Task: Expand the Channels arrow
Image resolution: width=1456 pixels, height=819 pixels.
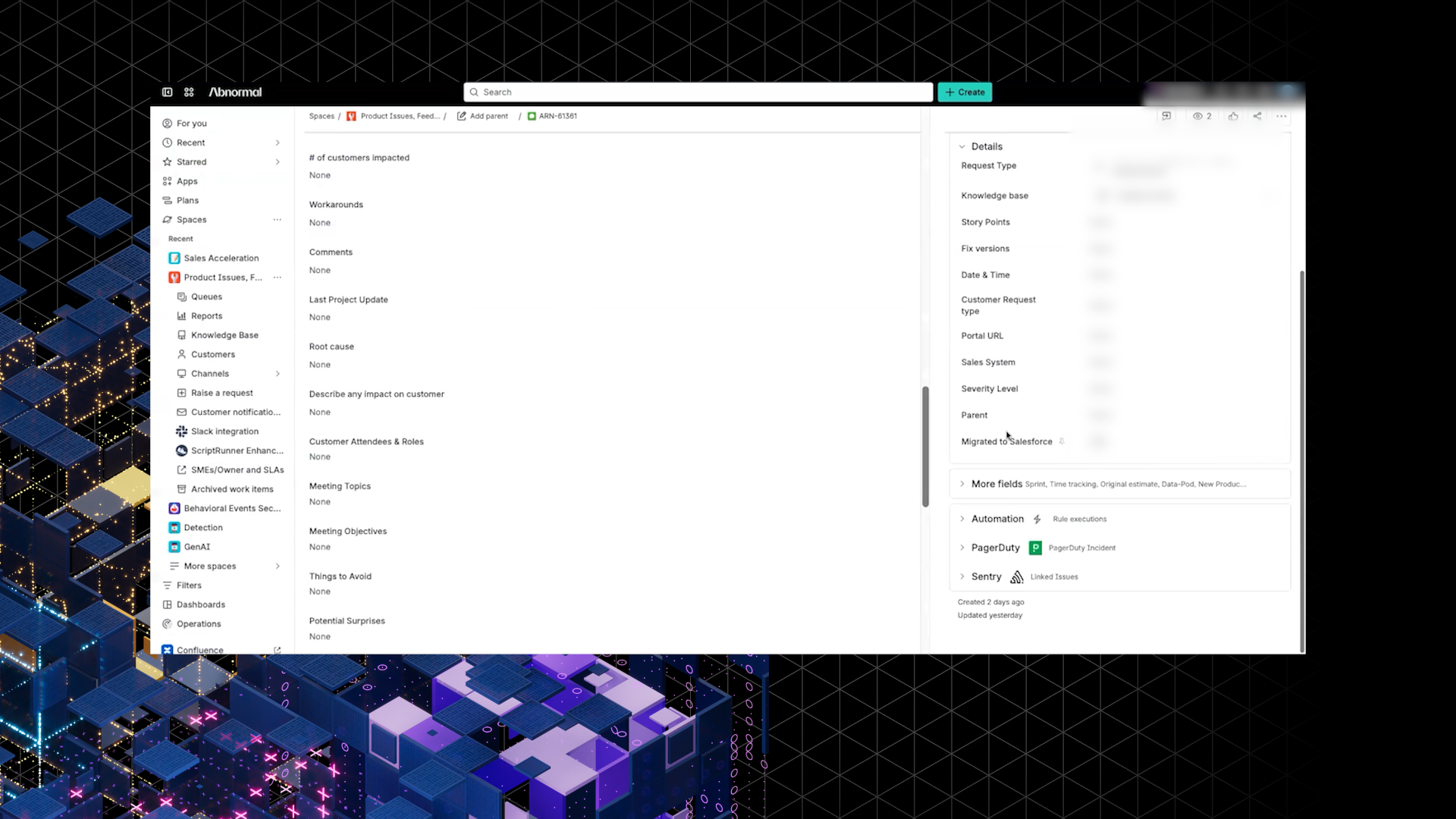Action: tap(278, 374)
